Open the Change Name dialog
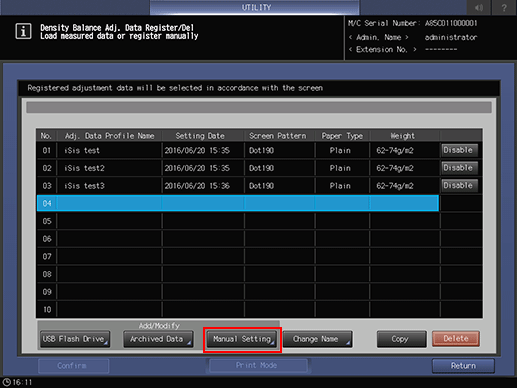 coord(317,339)
